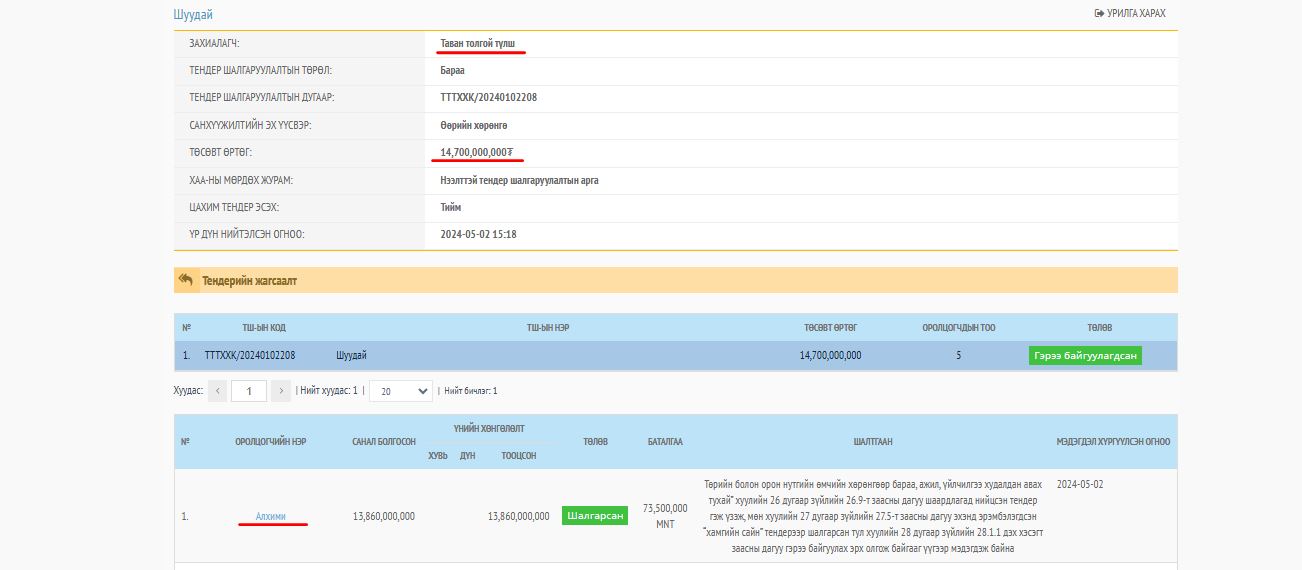This screenshot has height=570, width=1302.
Task: Click the ТШ-ЫН НЭР column header
Action: click(548, 328)
